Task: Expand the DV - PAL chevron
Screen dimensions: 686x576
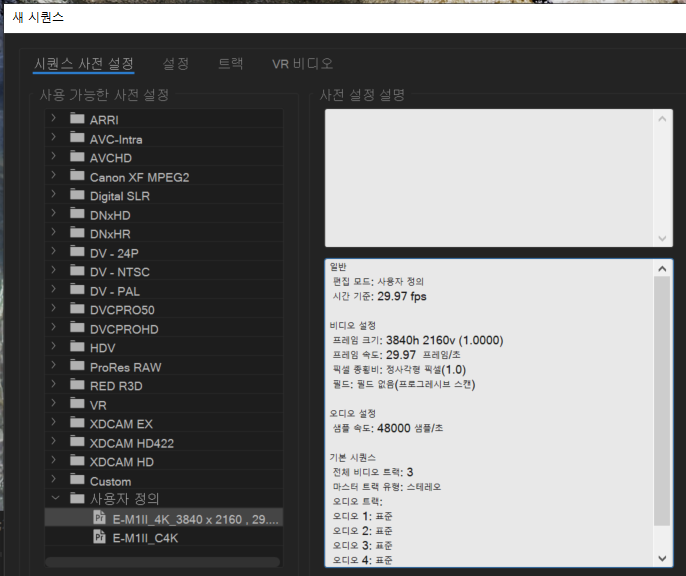Action: [53, 289]
